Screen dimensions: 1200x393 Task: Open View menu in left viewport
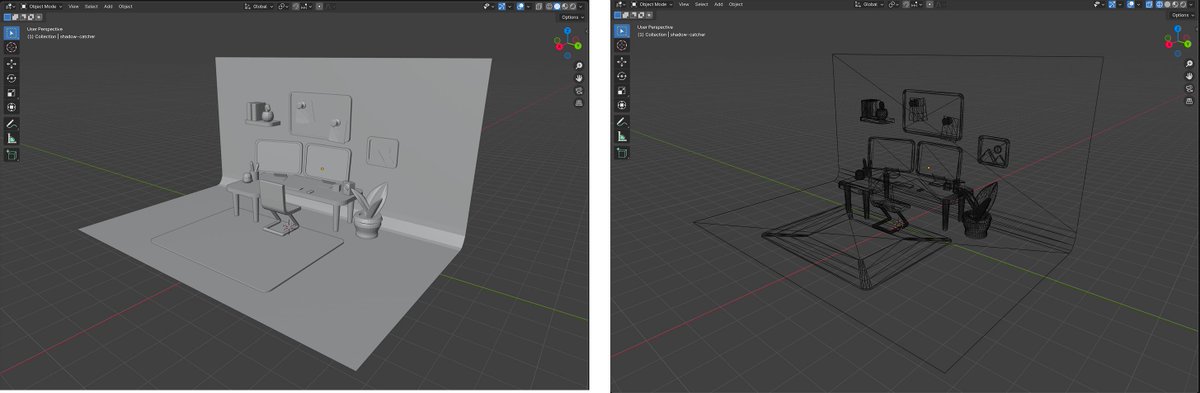point(73,6)
